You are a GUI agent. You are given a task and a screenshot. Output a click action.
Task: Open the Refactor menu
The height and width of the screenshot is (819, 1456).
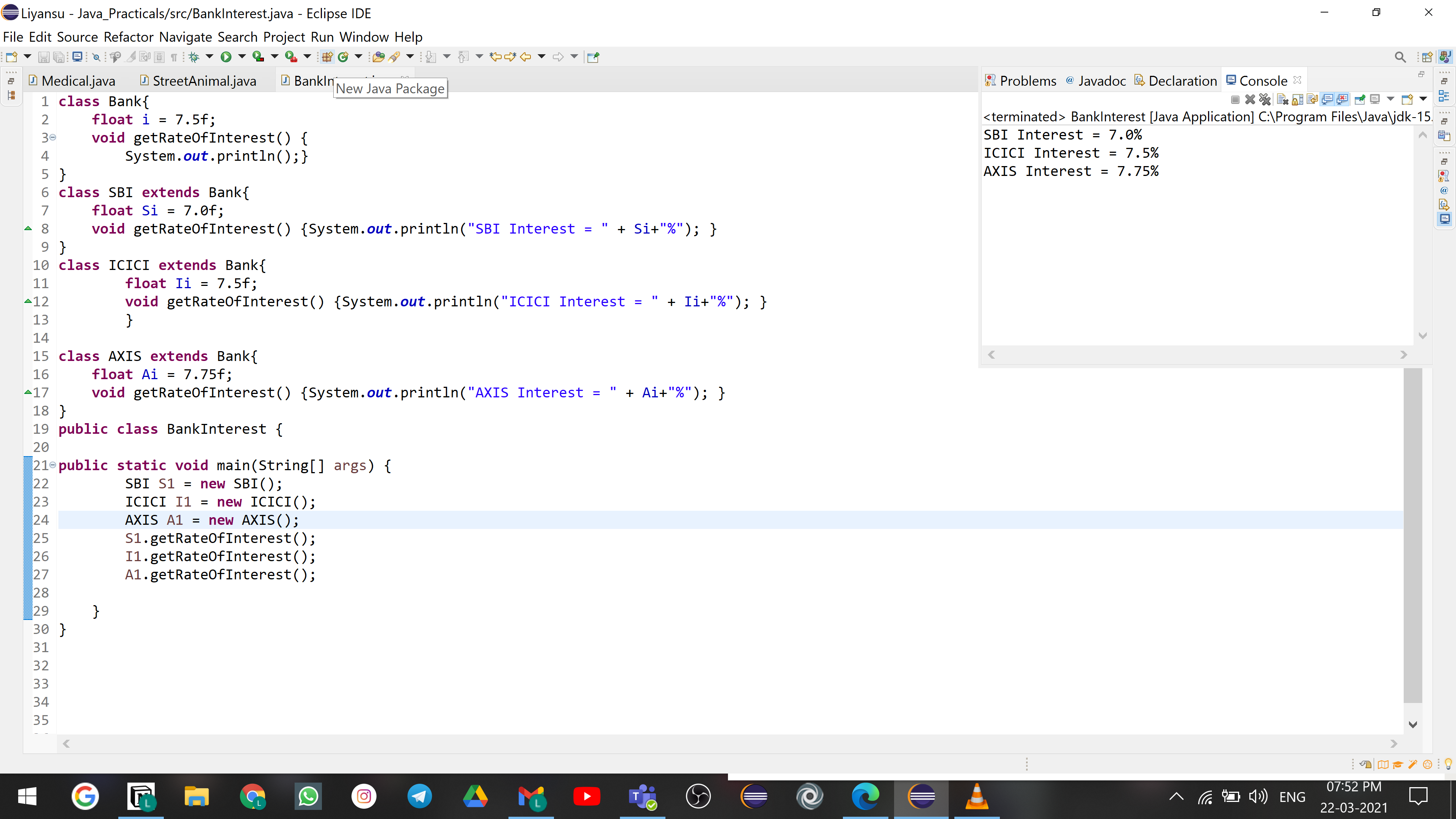(x=128, y=37)
